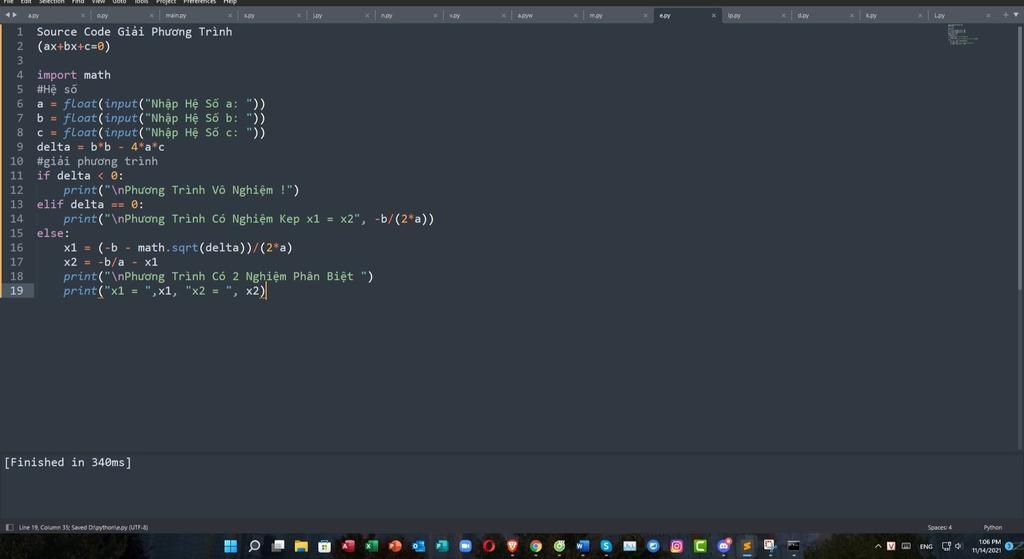Image resolution: width=1024 pixels, height=559 pixels.
Task: Click the editor vertical scrollbar
Action: click(x=1020, y=157)
